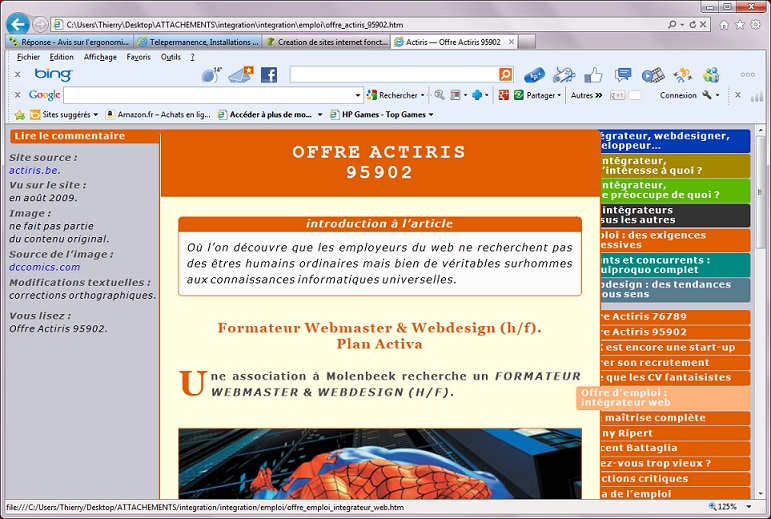Click the game controller icon in Bing toolbar
771x519 pixels.
pos(564,75)
